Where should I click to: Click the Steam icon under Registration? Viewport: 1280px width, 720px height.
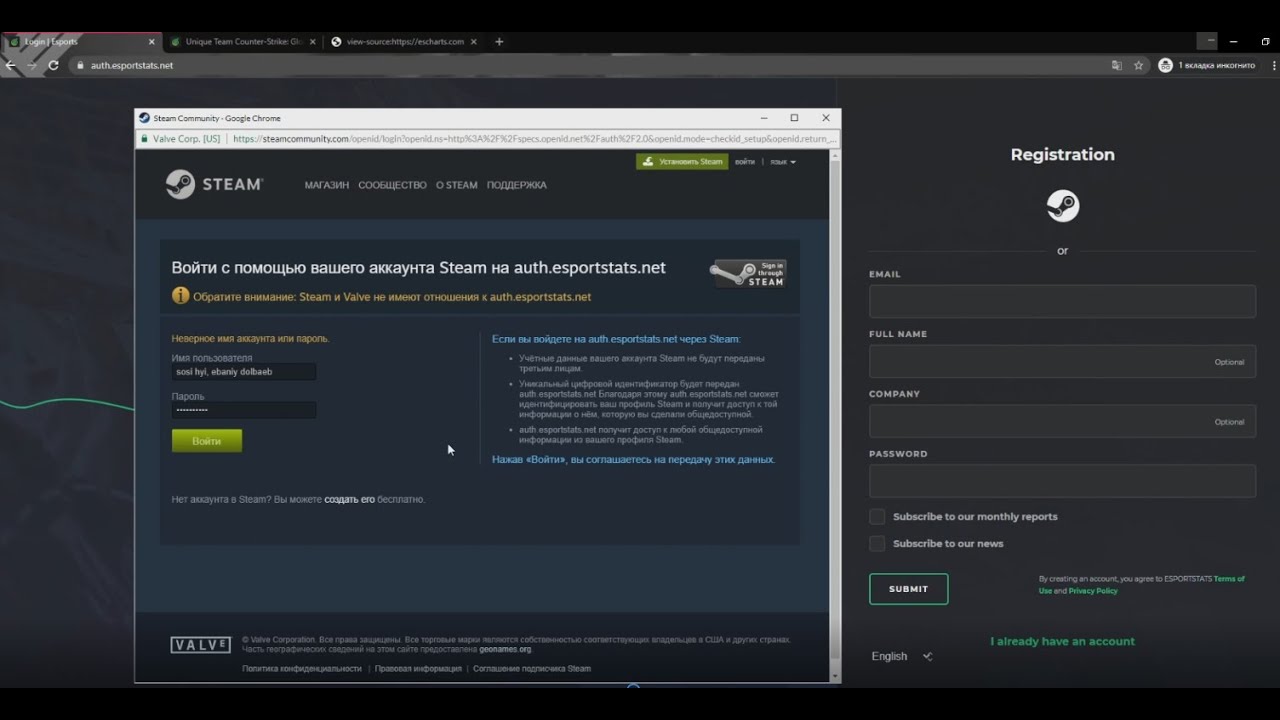coord(1062,206)
